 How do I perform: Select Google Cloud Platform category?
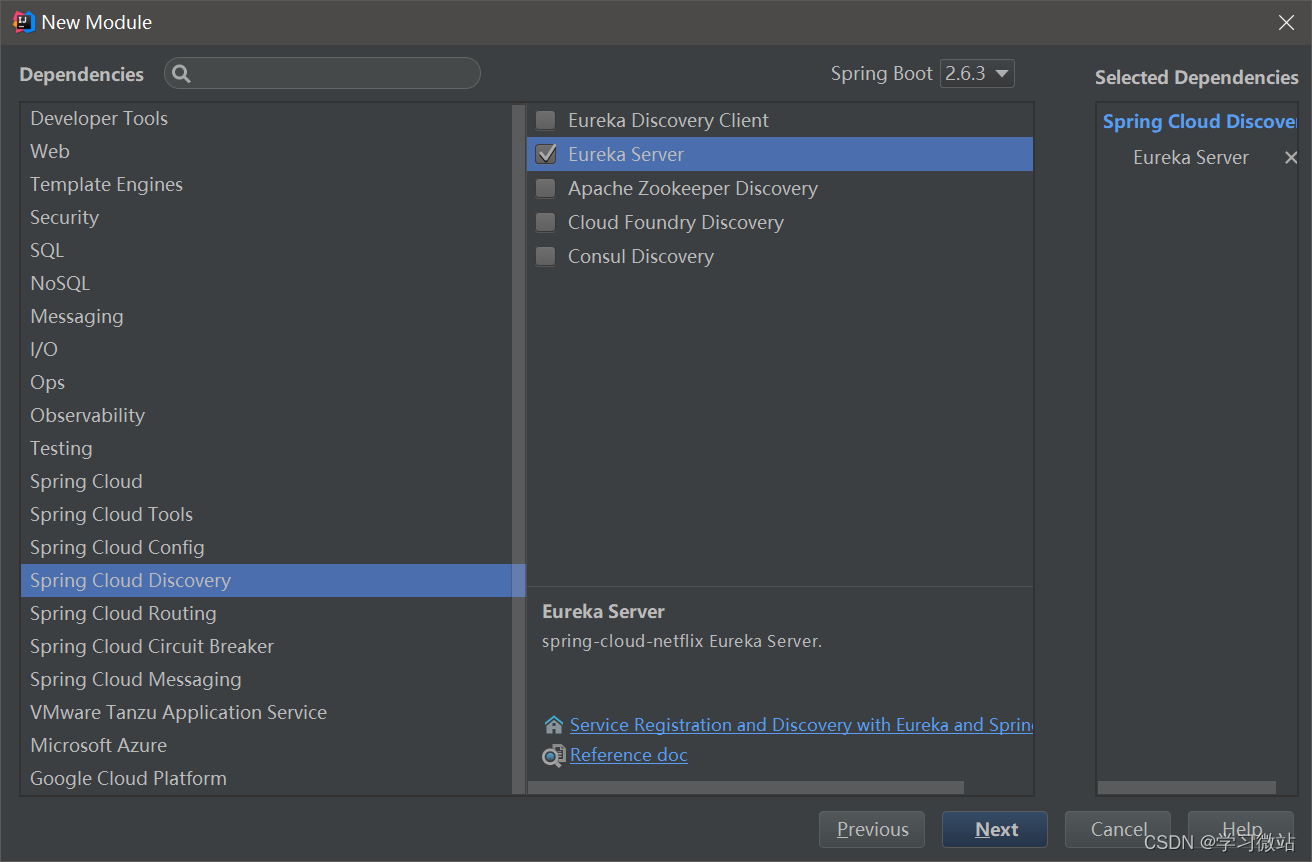[266, 778]
